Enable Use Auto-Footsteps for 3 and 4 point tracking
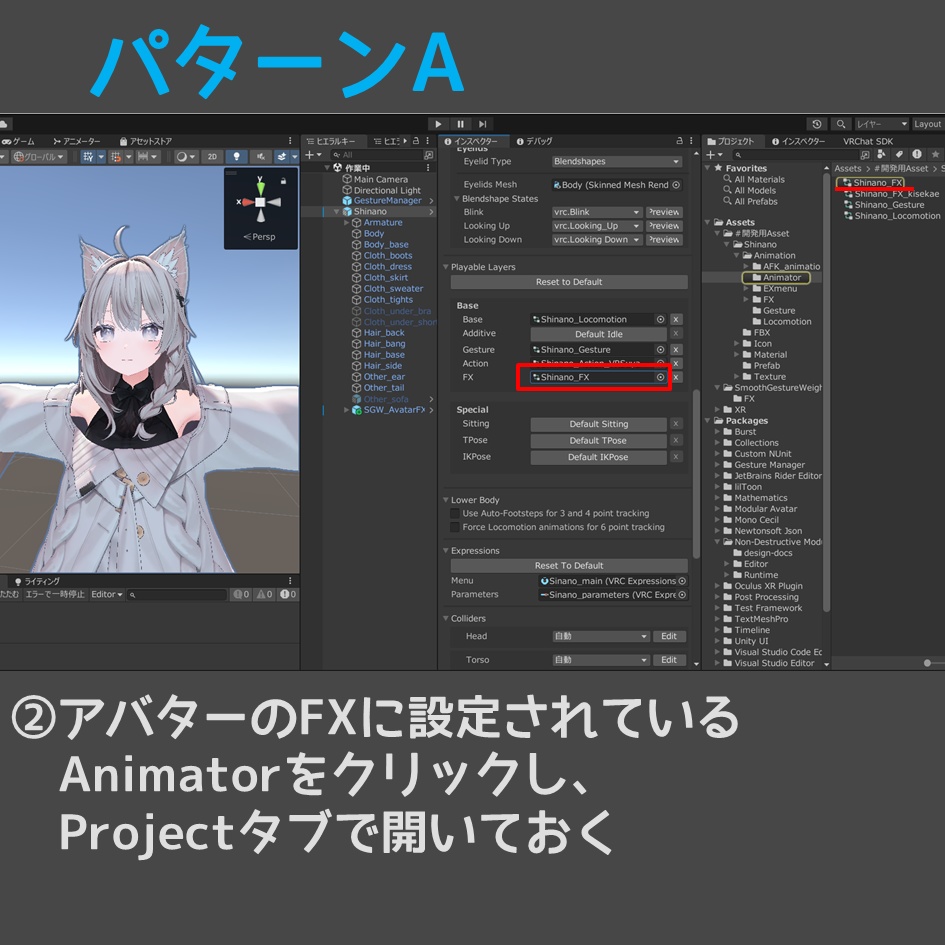The height and width of the screenshot is (945, 945). (453, 513)
